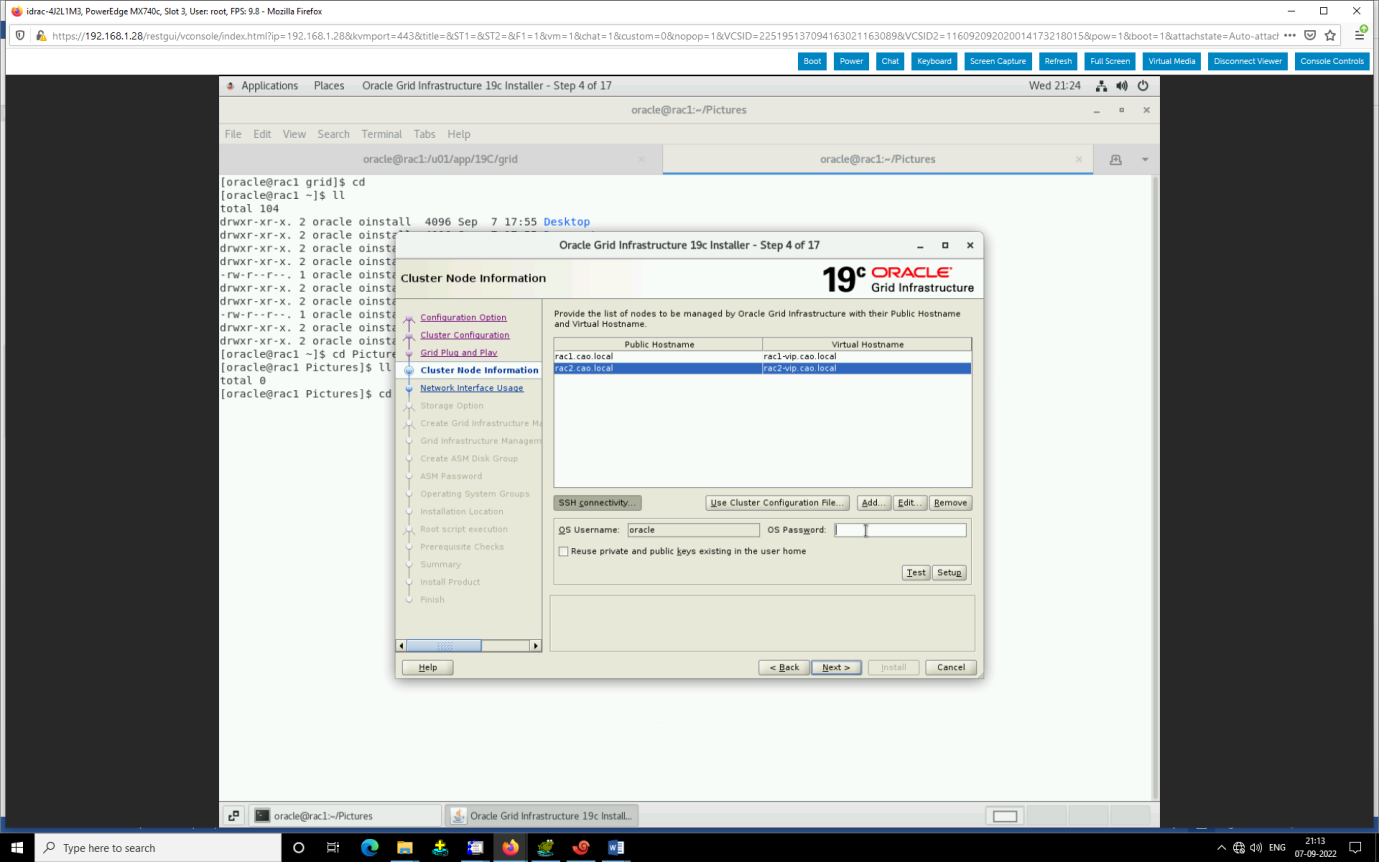Open Firefox hamburger menu
1379x862 pixels.
[1359, 35]
